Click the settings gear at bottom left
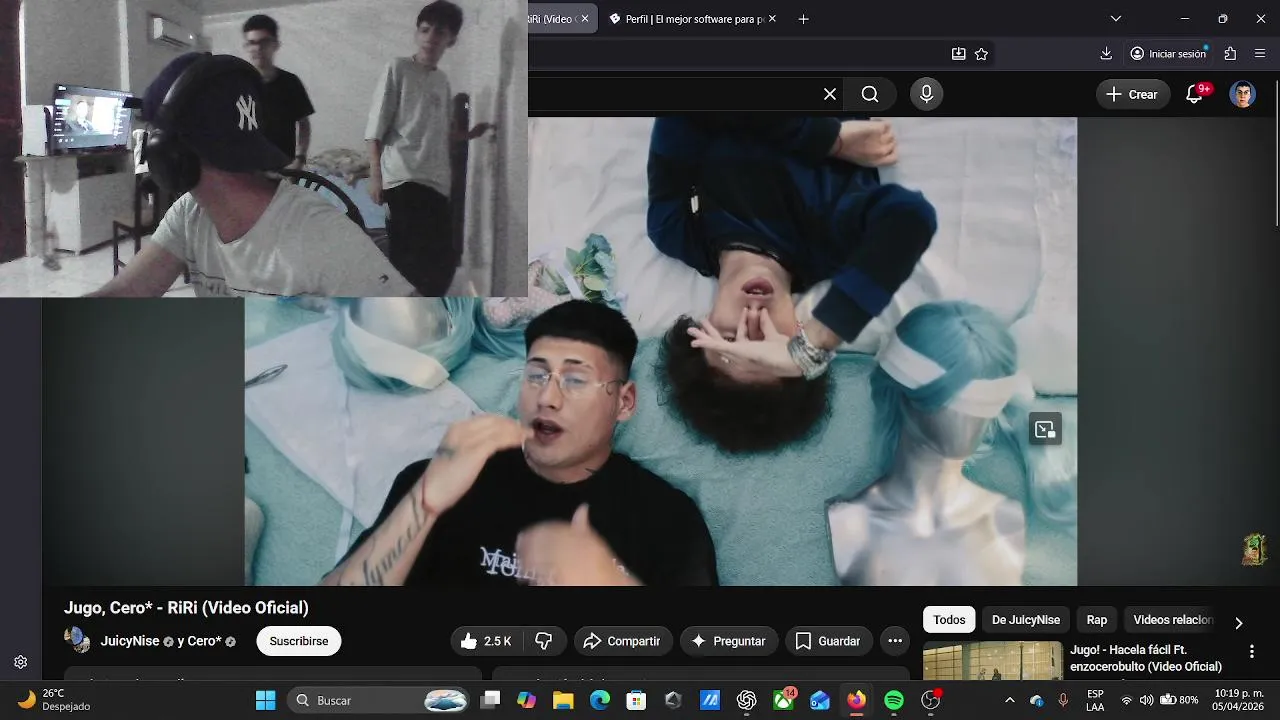Screen dimensions: 1280x720 coord(20,662)
